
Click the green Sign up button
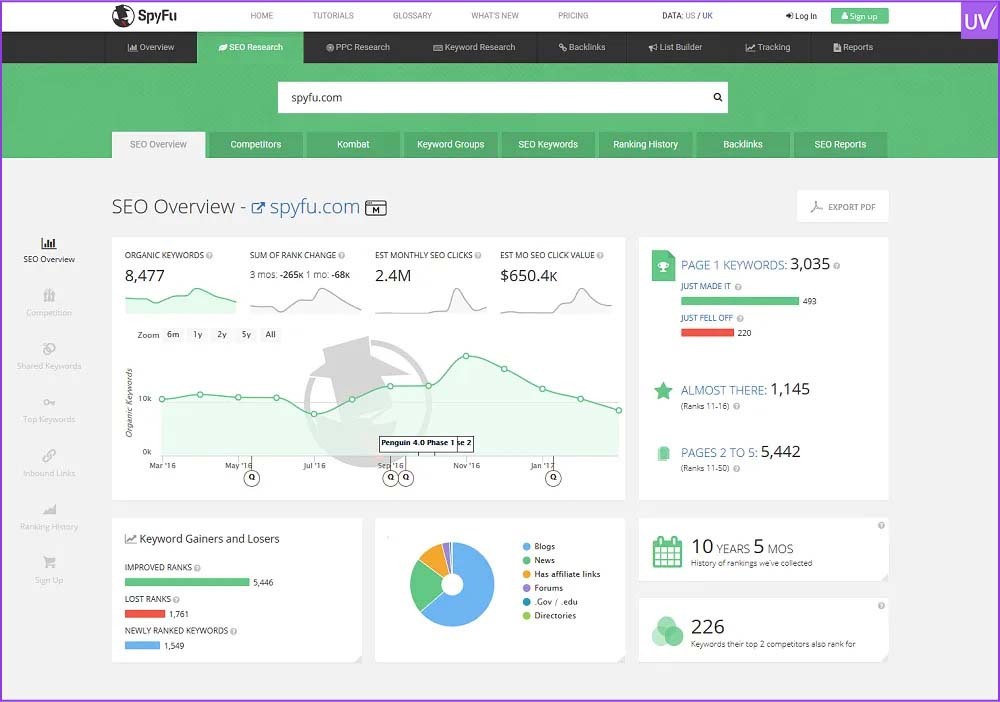point(859,16)
